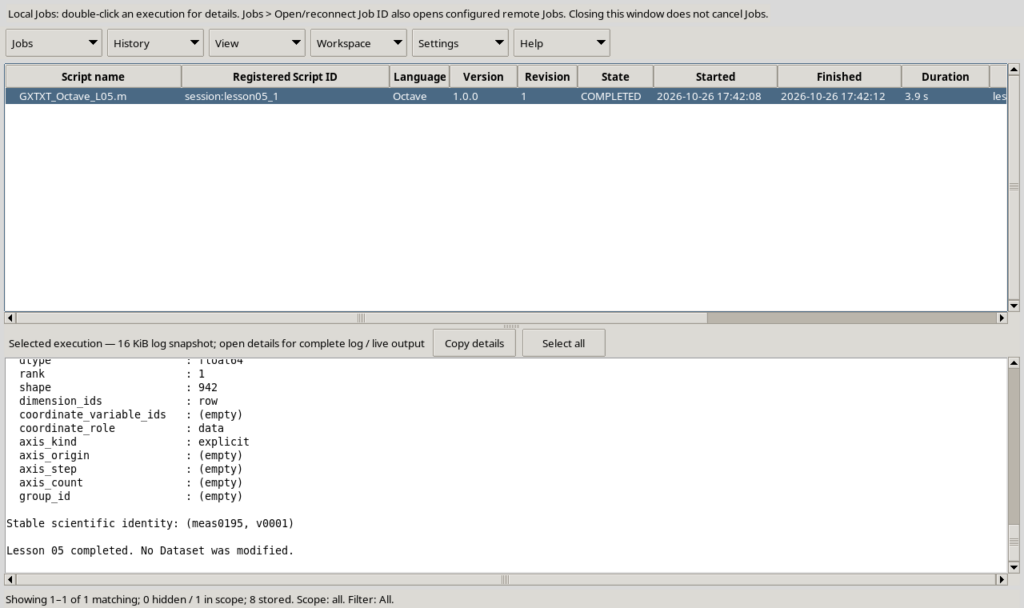Click table horizontal scrollbar left arrow

[x=10, y=318]
